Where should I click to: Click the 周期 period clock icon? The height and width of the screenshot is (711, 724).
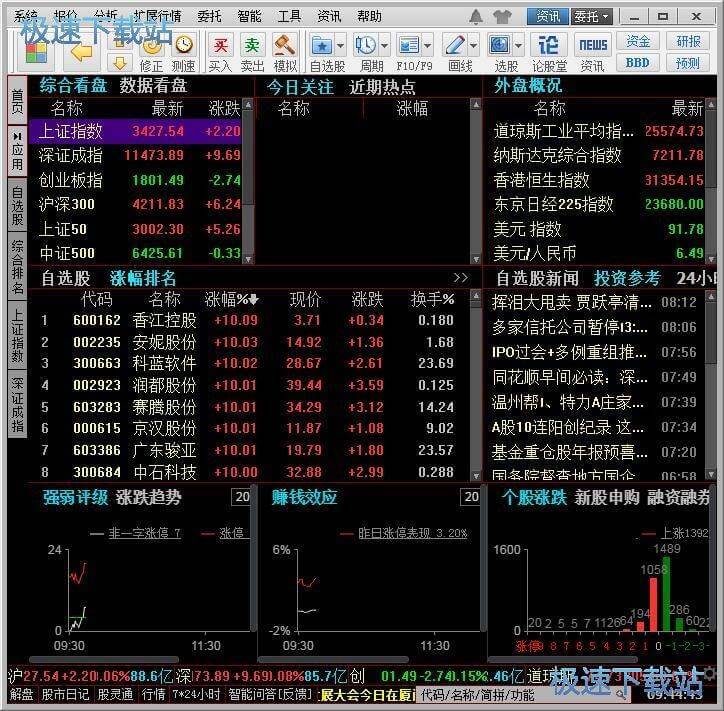[365, 45]
